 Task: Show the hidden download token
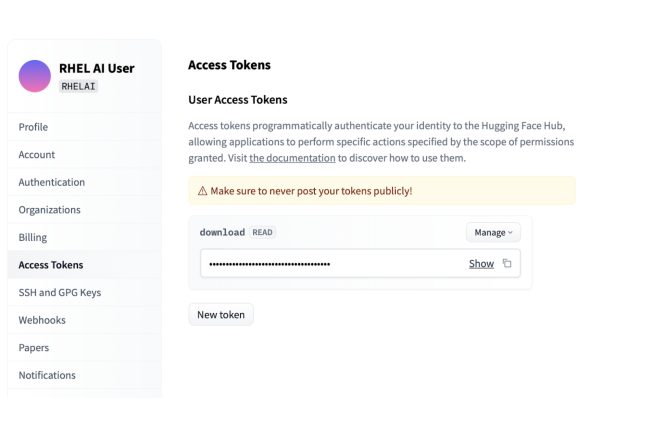481,264
